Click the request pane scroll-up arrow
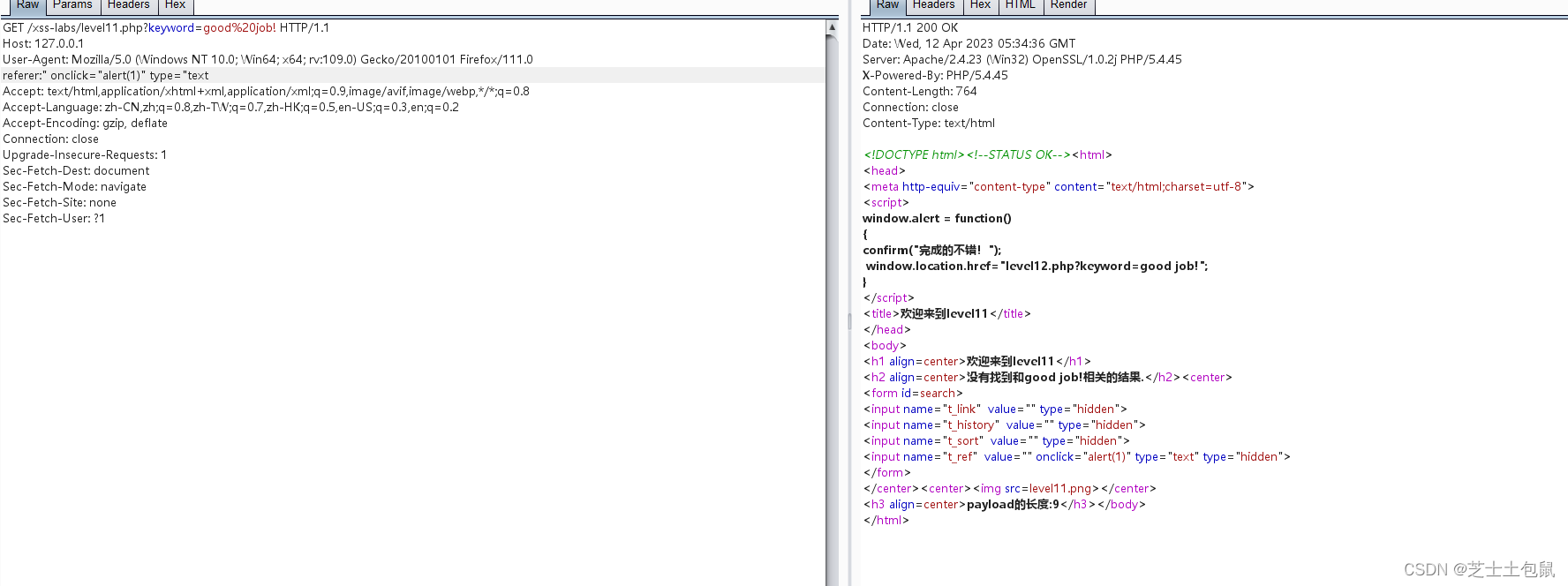 832,27
